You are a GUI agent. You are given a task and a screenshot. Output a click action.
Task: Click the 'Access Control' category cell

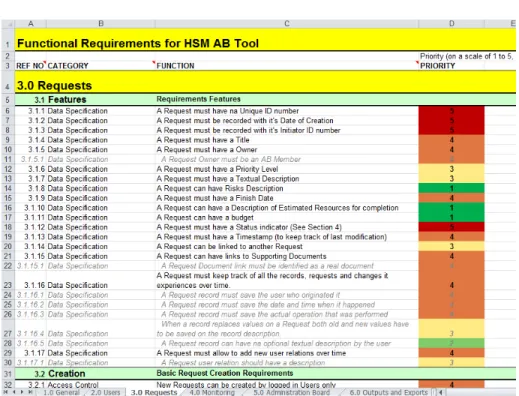click(101, 385)
